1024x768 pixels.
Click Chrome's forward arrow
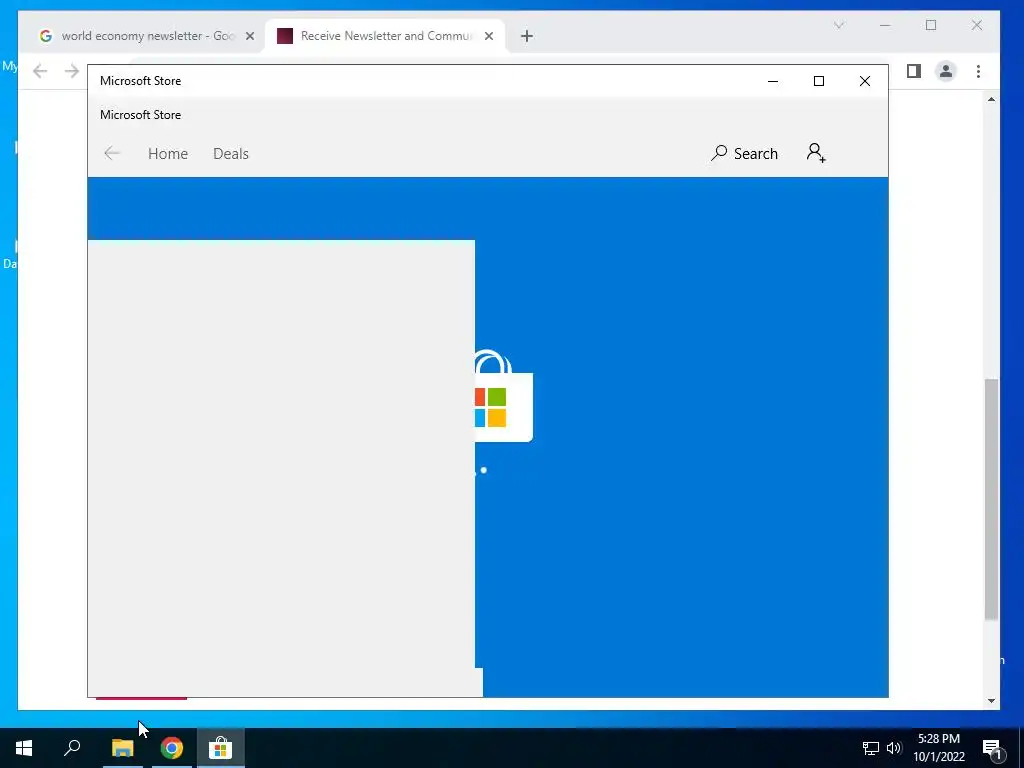pos(72,71)
